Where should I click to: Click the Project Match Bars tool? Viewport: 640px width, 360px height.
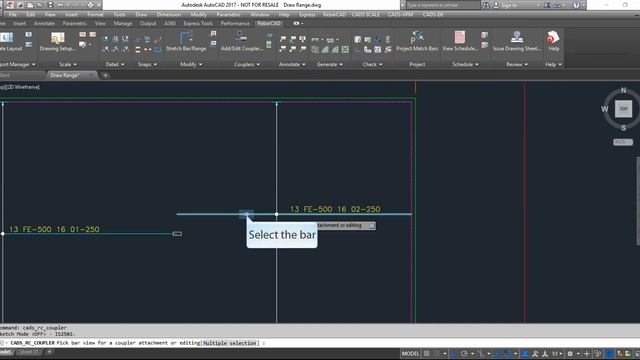point(417,42)
